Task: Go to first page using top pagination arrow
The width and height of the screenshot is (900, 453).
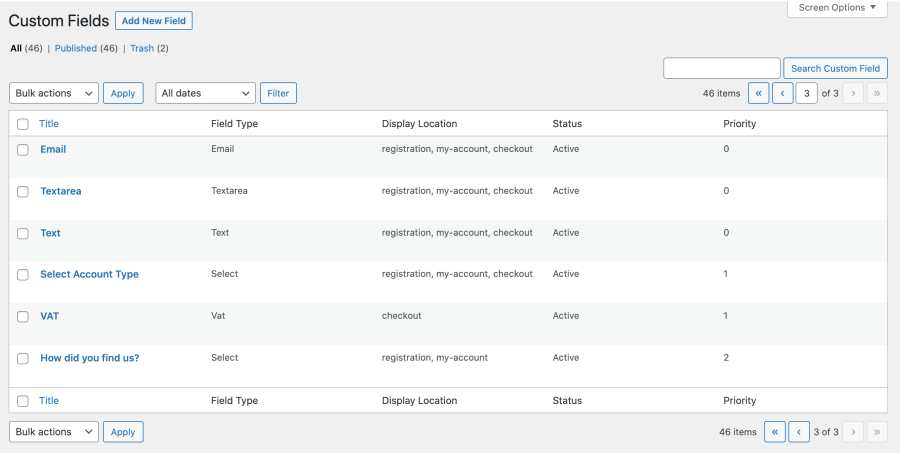Action: pos(757,93)
